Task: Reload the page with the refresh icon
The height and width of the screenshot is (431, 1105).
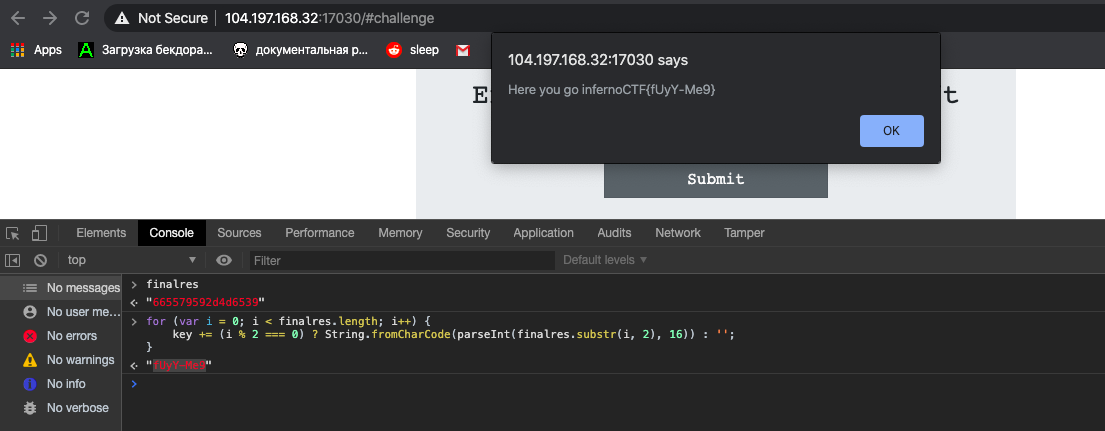Action: 82,18
